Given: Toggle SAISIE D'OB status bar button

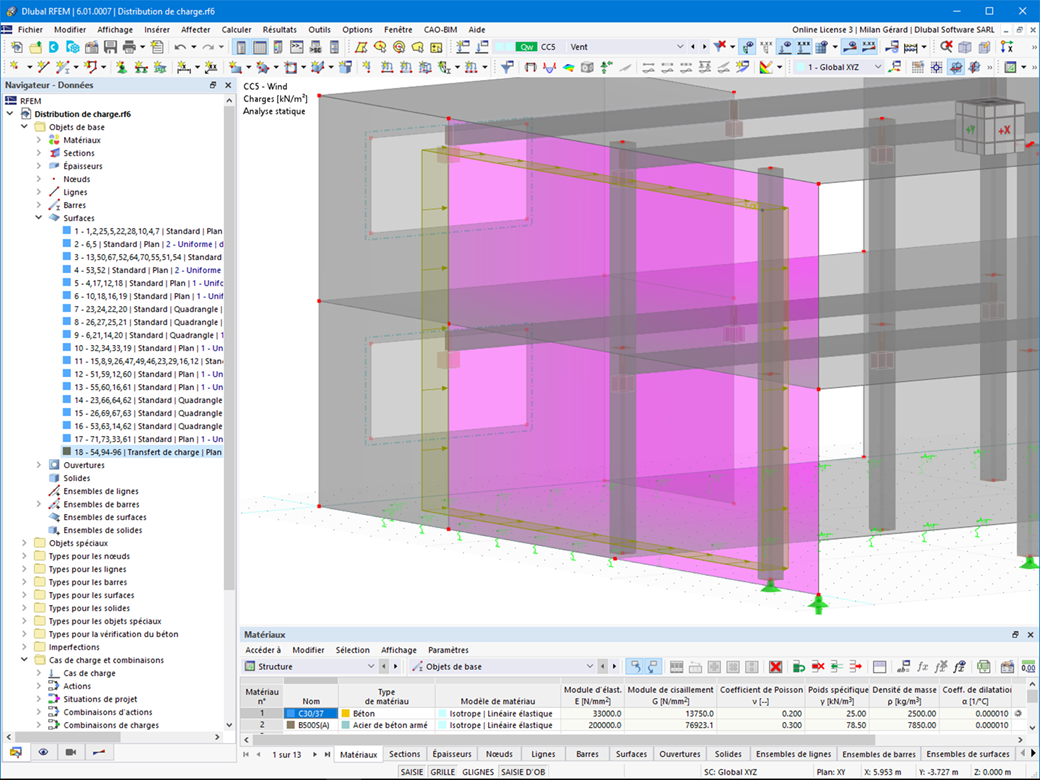Looking at the screenshot, I should [523, 771].
